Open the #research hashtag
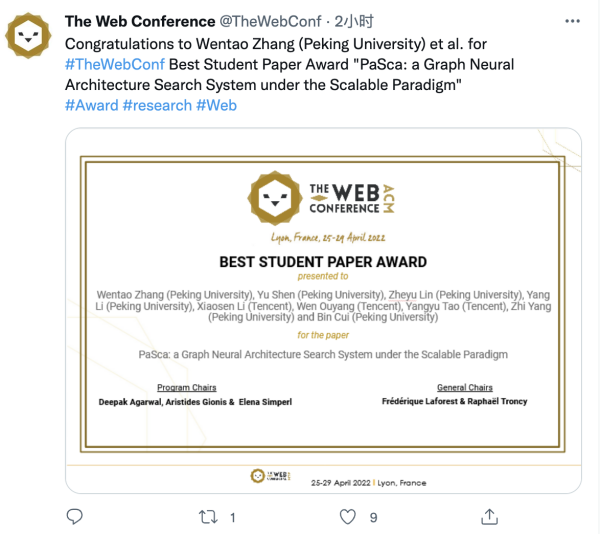The height and width of the screenshot is (534, 602). coord(157,105)
